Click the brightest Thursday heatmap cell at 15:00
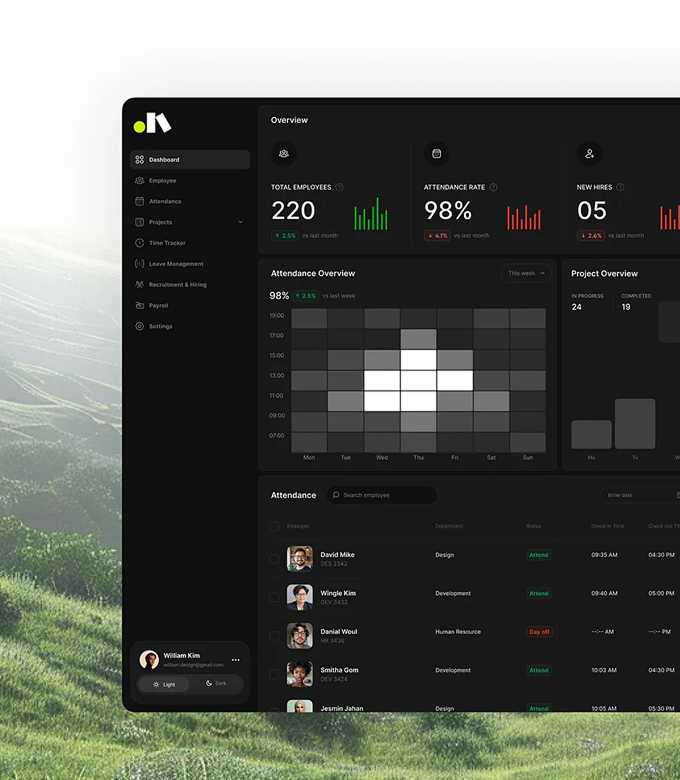The height and width of the screenshot is (780, 680). pyautogui.click(x=419, y=360)
